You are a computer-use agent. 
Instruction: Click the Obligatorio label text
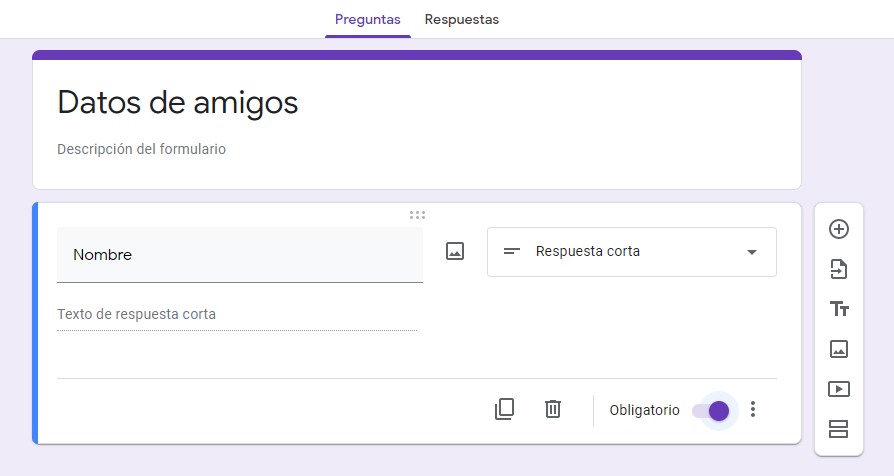pos(644,411)
